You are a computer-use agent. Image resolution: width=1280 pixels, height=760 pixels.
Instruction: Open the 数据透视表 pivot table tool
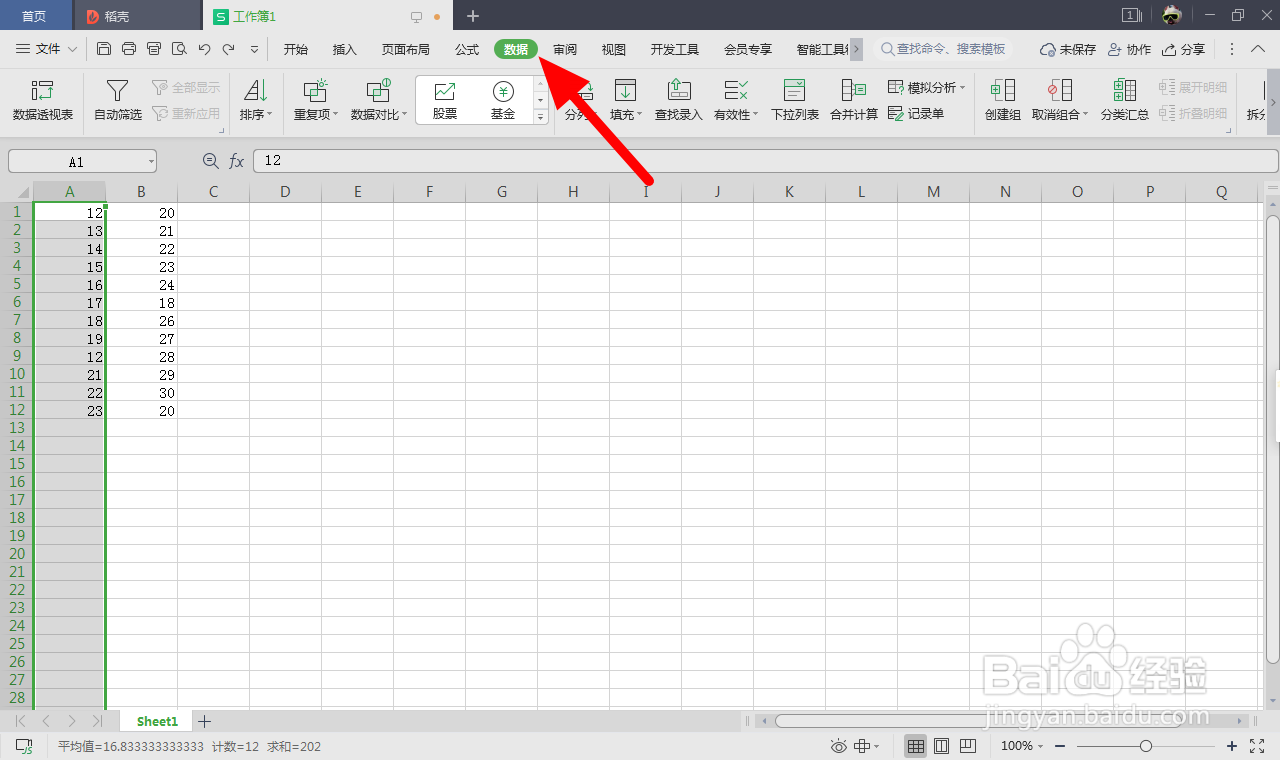coord(43,100)
